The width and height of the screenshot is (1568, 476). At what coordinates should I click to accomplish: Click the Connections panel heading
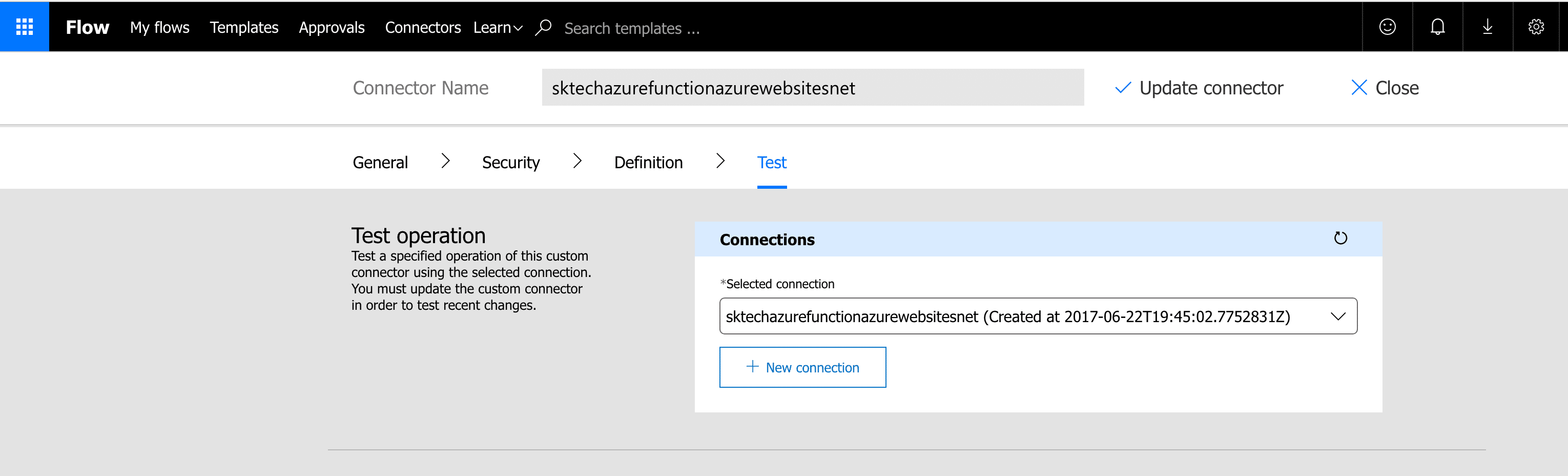click(x=767, y=240)
